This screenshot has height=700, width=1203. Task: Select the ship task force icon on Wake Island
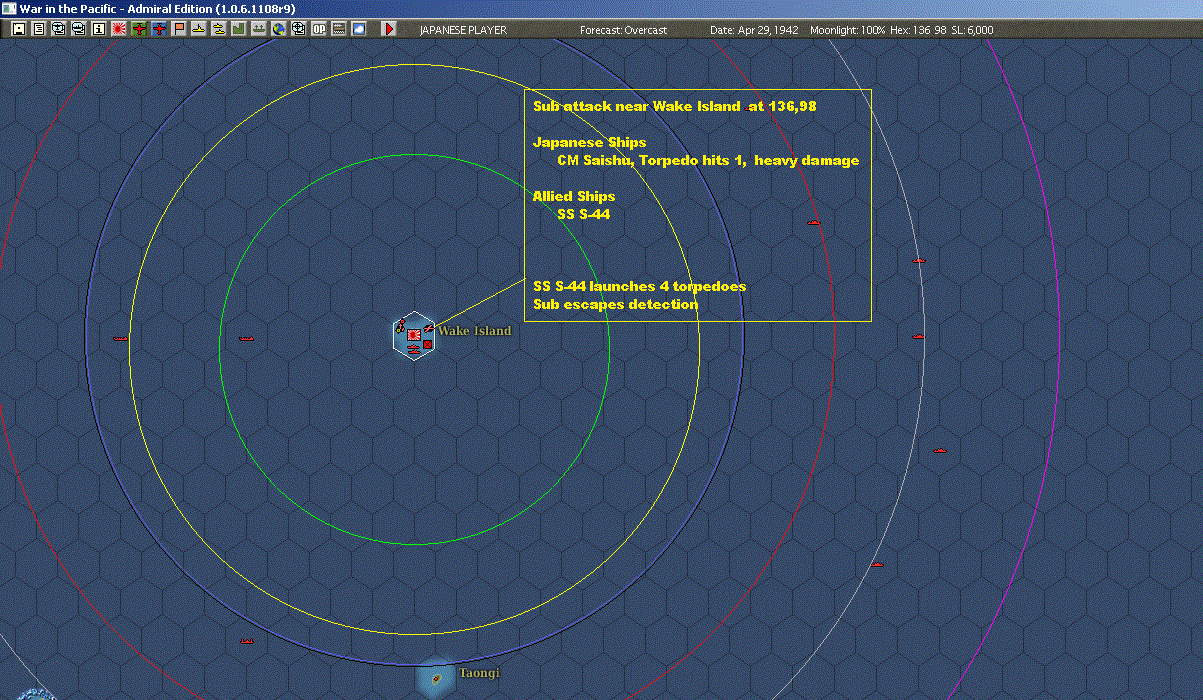(x=414, y=350)
